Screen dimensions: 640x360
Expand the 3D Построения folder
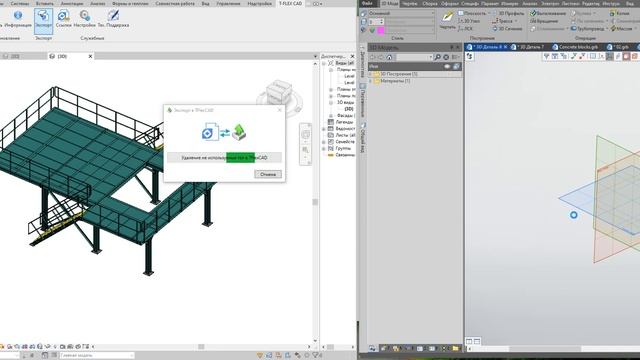pos(371,74)
